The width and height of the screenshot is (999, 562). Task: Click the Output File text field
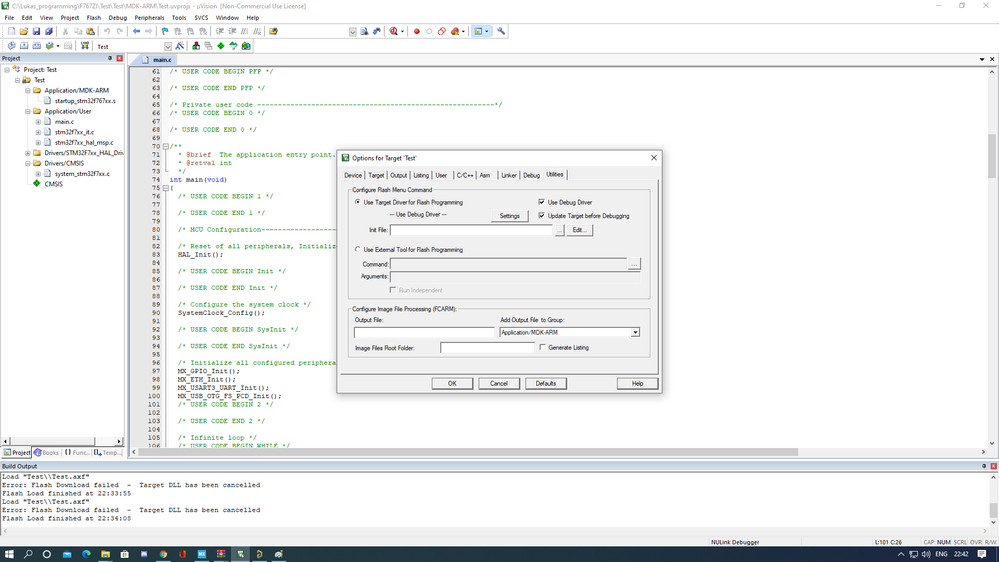tap(424, 333)
